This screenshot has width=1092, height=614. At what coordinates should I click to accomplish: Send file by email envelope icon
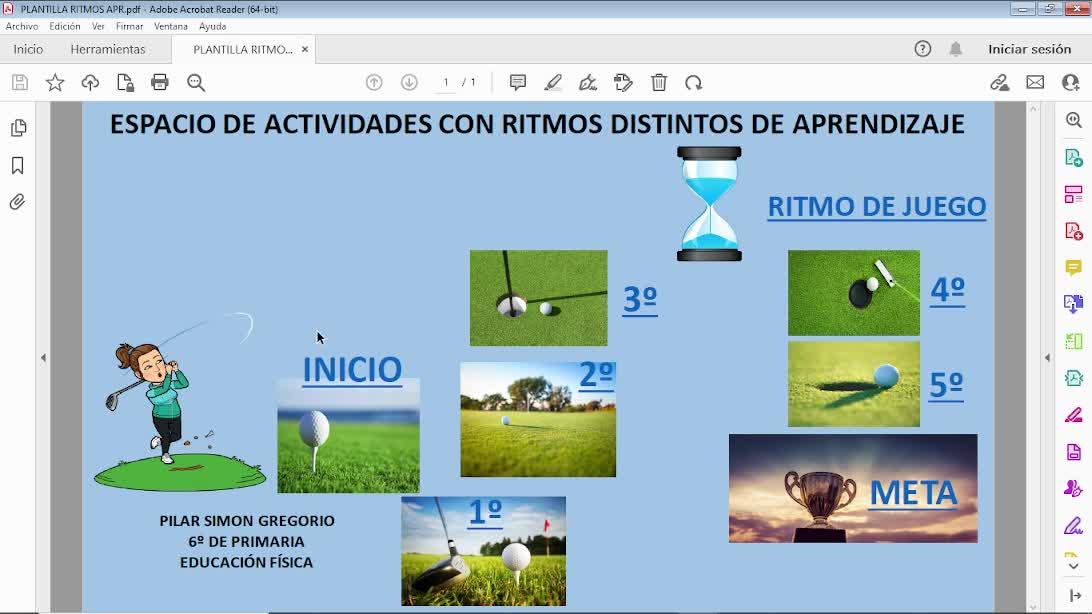coord(1035,83)
